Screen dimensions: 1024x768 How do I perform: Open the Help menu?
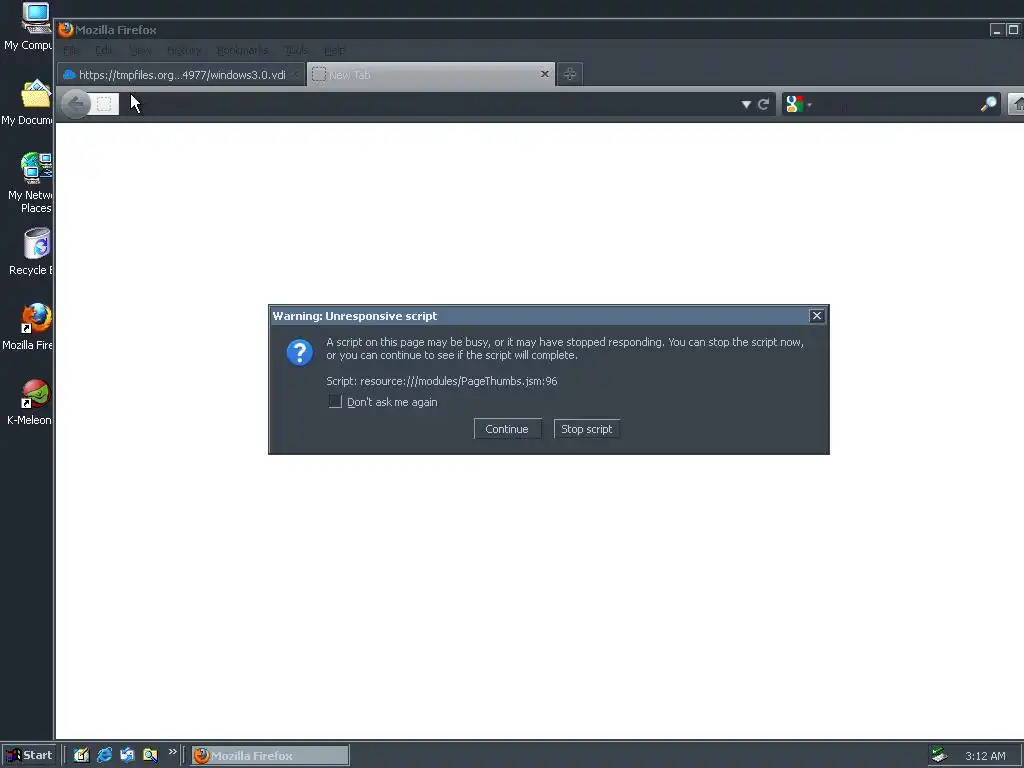(x=334, y=50)
